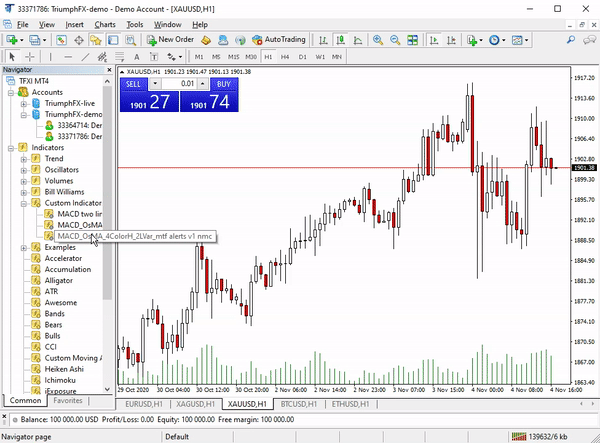Collapse the Custom Indicators folder
This screenshot has height=443, width=600.
coord(24,203)
